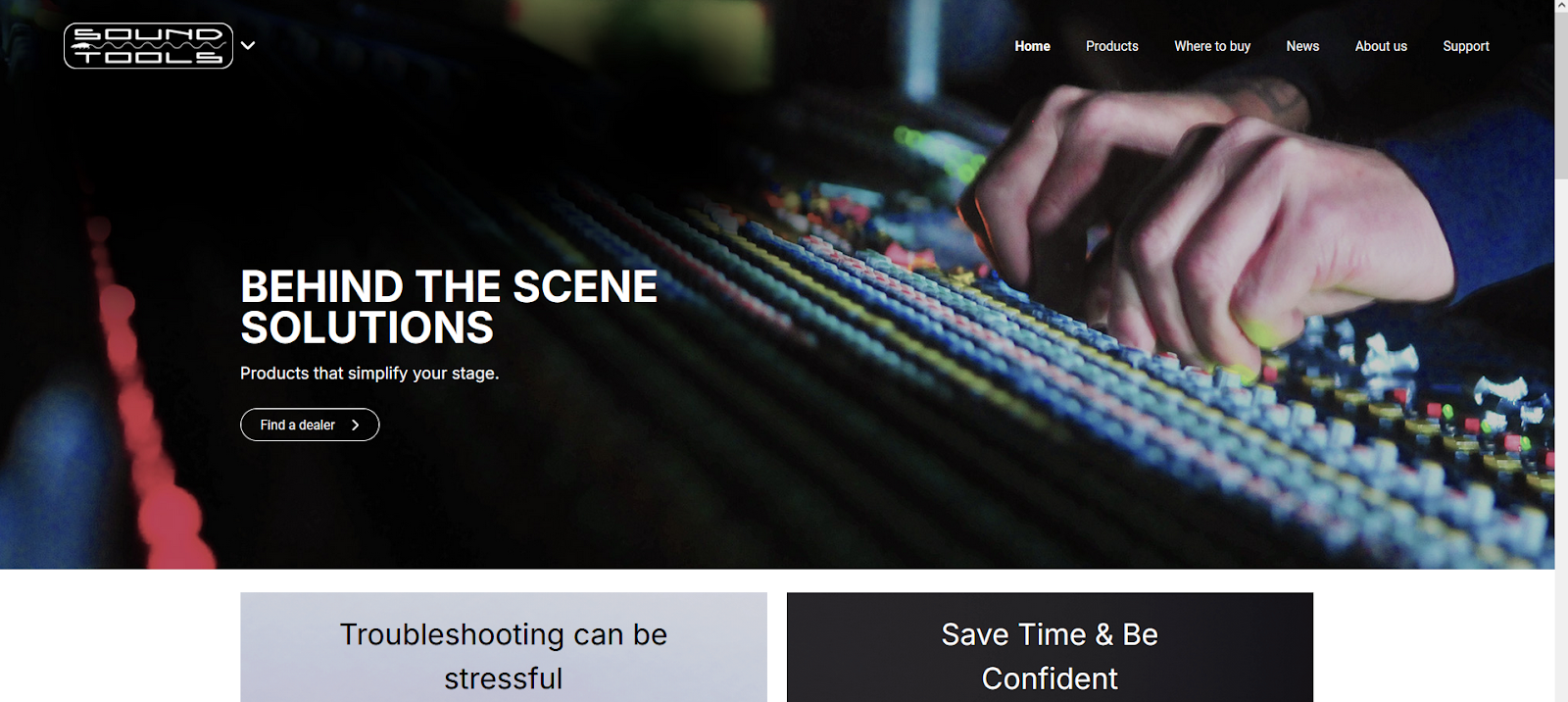Screen dimensions: 1568x702
Task: Open the Support page
Action: (x=1465, y=46)
